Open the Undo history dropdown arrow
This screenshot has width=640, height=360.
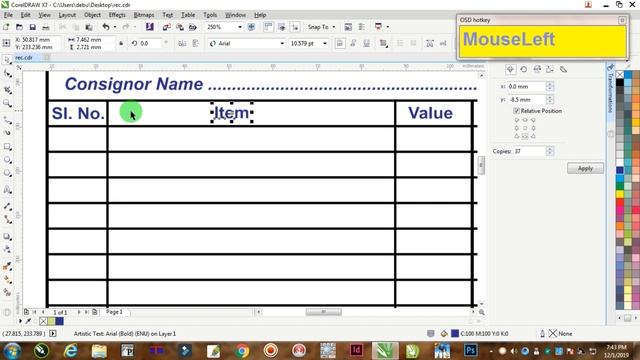pos(115,27)
